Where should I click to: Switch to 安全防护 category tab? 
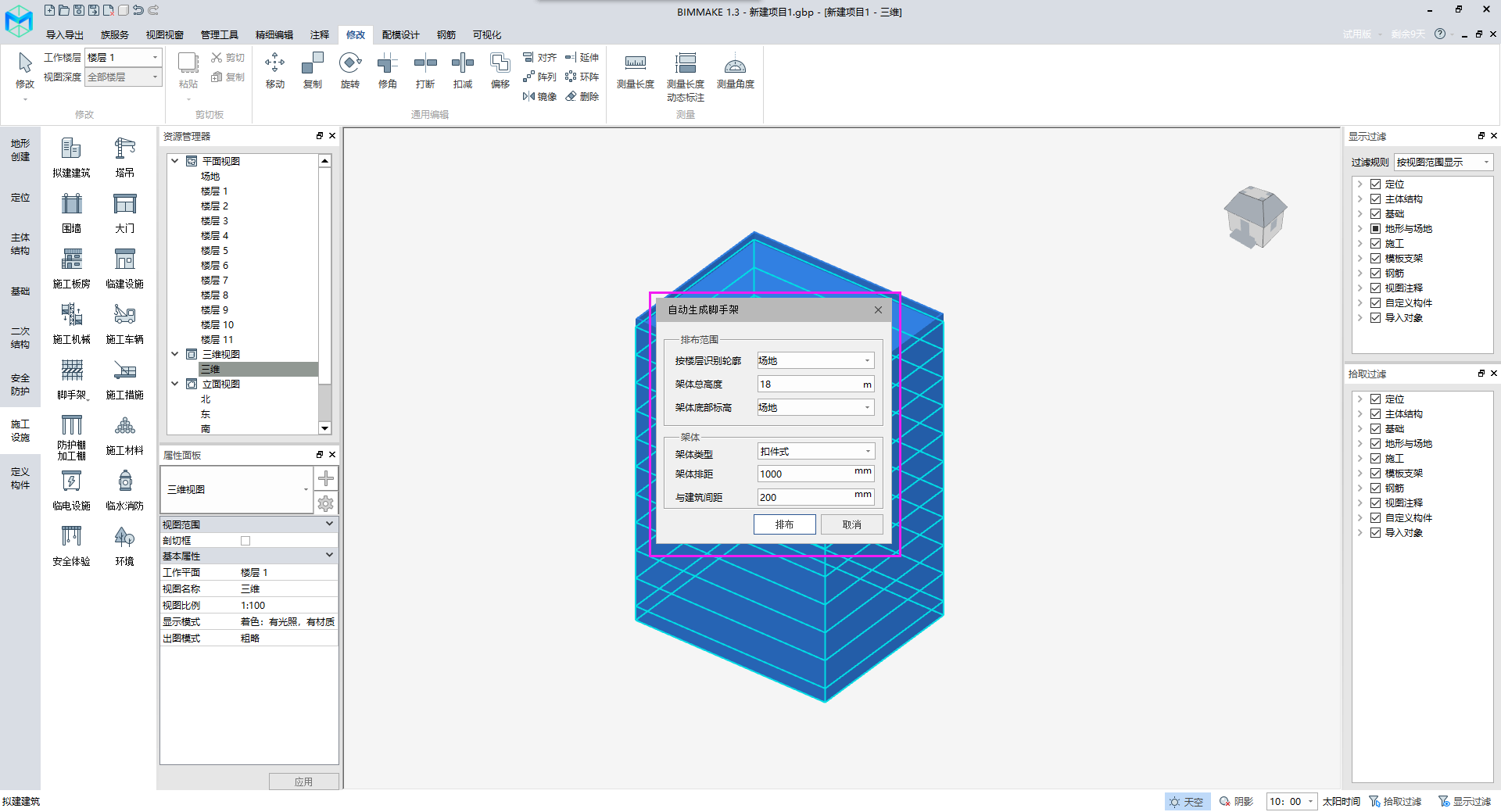pyautogui.click(x=20, y=385)
